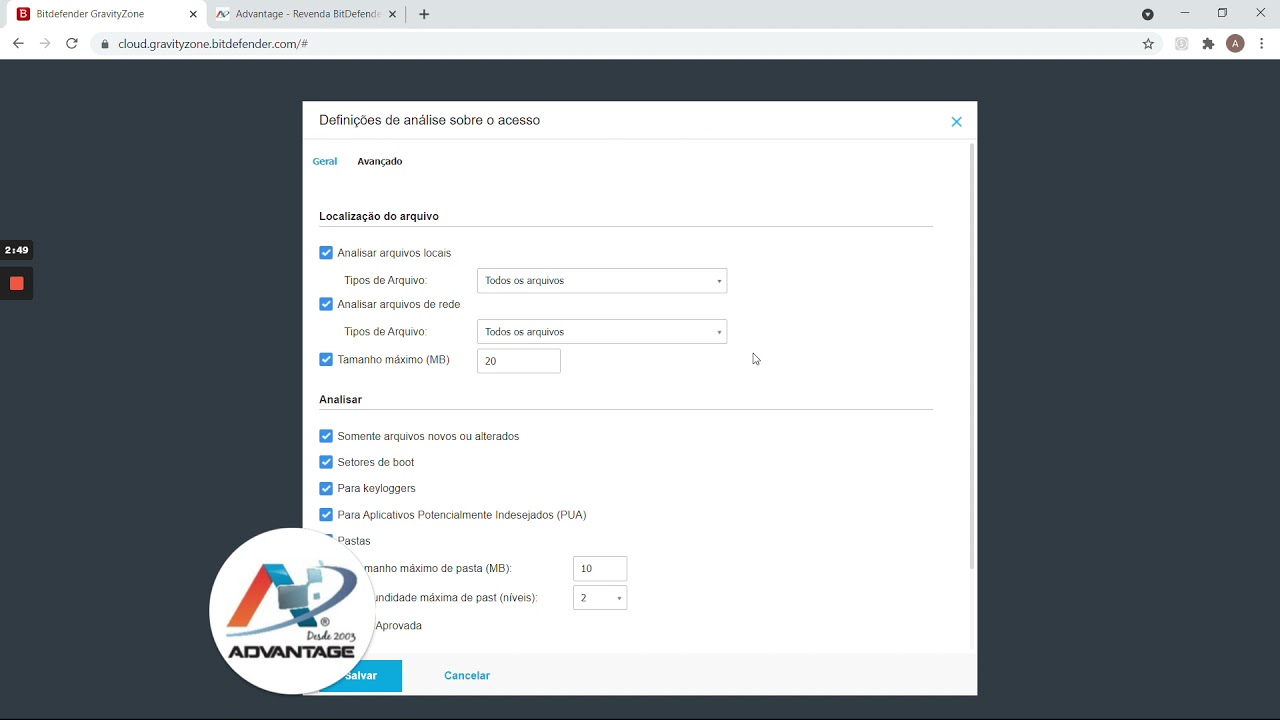This screenshot has height=720, width=1280.
Task: Click the Pastas label
Action: click(x=354, y=541)
